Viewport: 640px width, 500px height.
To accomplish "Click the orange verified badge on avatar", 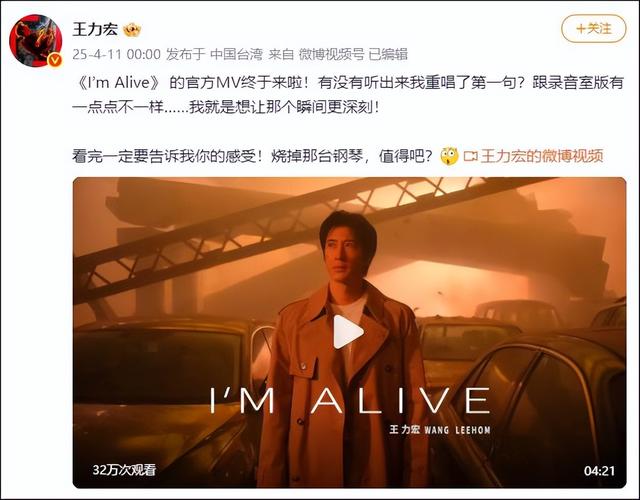I will [x=54, y=60].
